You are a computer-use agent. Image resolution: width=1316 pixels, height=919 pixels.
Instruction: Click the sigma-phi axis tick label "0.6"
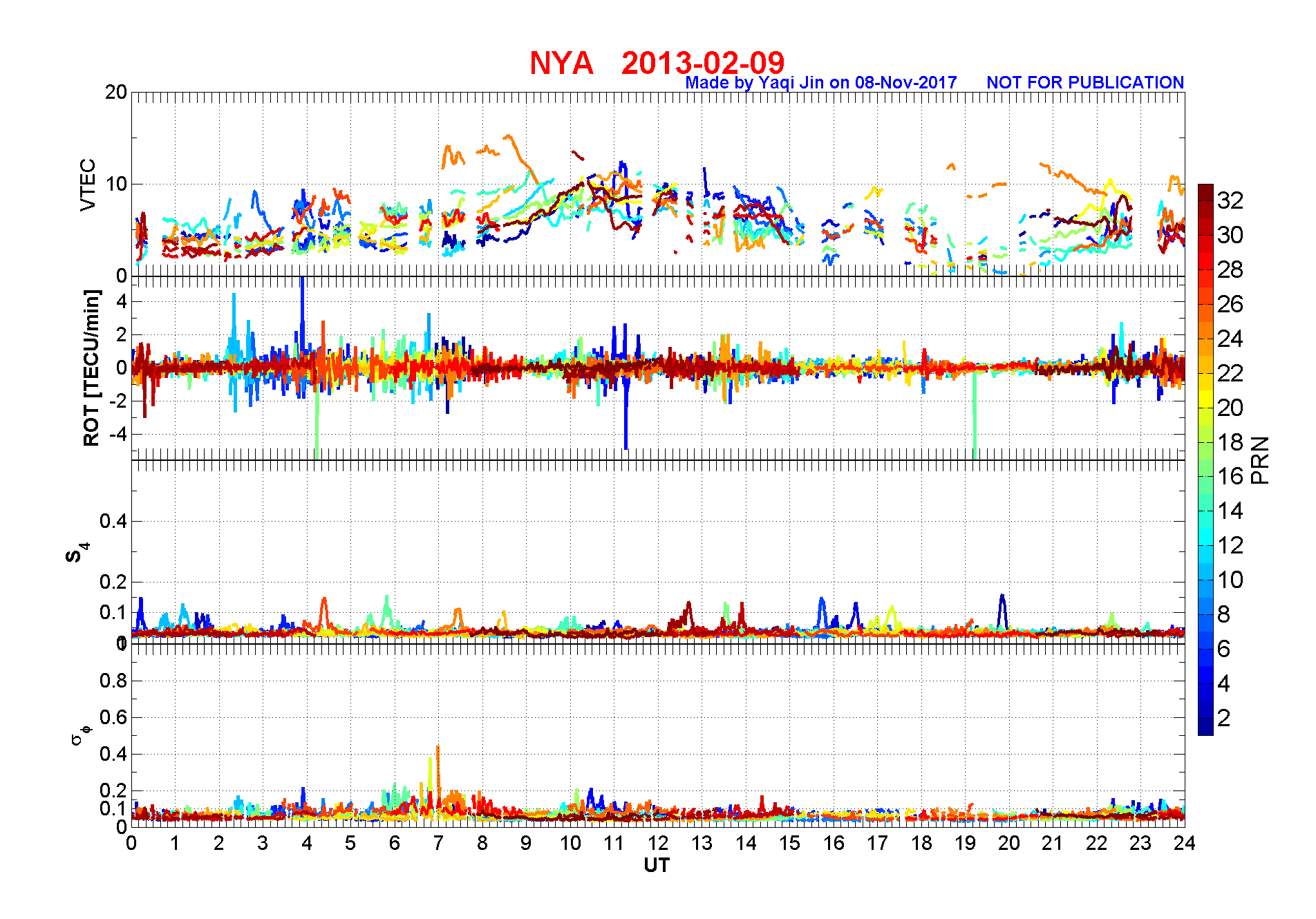tap(113, 717)
